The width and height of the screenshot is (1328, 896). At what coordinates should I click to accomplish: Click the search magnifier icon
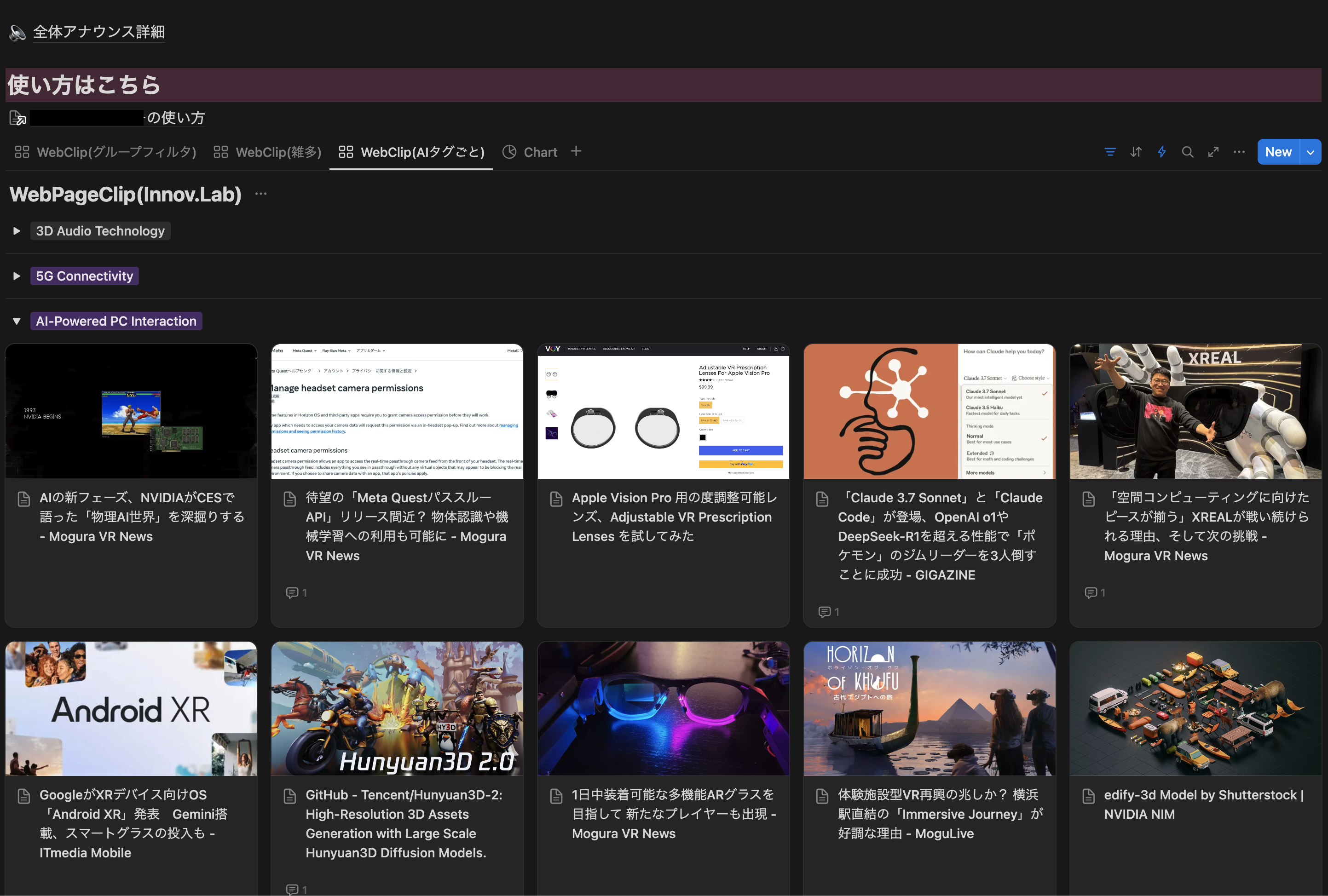(1188, 152)
